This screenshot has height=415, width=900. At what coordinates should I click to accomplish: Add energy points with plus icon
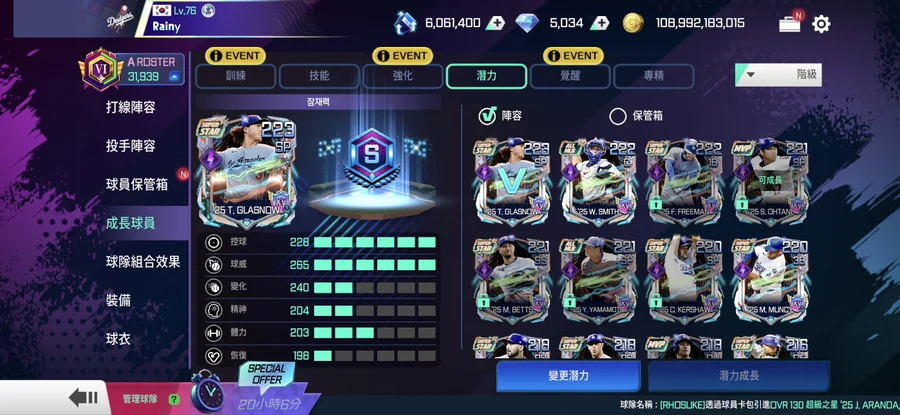coord(495,24)
